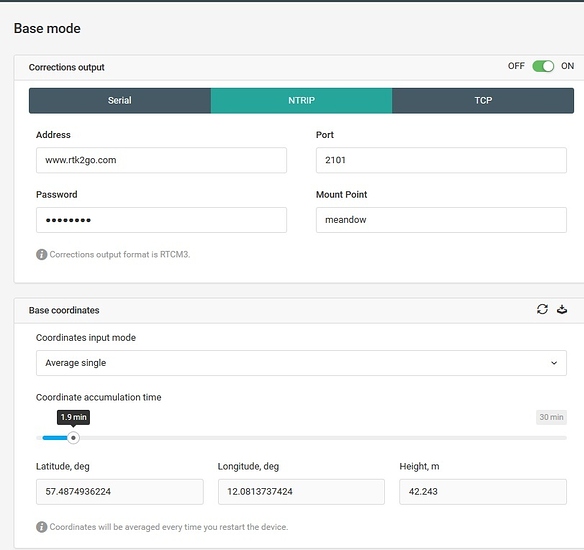Click the Height, m input field
The height and width of the screenshot is (550, 584).
click(x=483, y=492)
